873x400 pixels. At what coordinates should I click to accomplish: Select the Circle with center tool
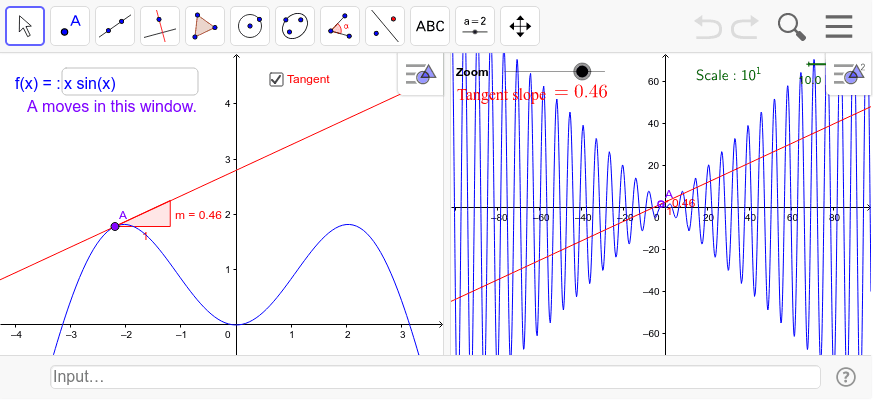tap(250, 26)
